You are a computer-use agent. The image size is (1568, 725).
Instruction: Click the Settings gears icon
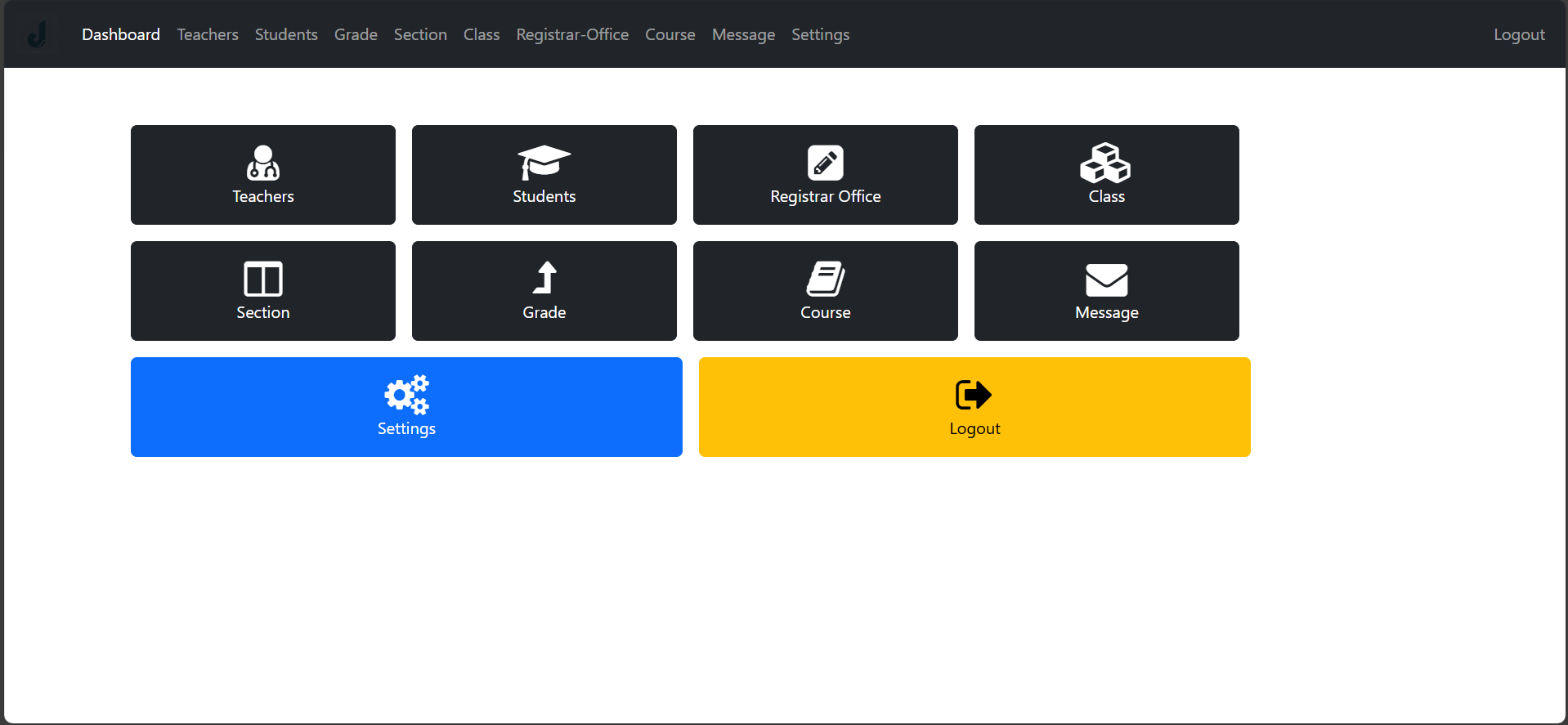coord(406,395)
